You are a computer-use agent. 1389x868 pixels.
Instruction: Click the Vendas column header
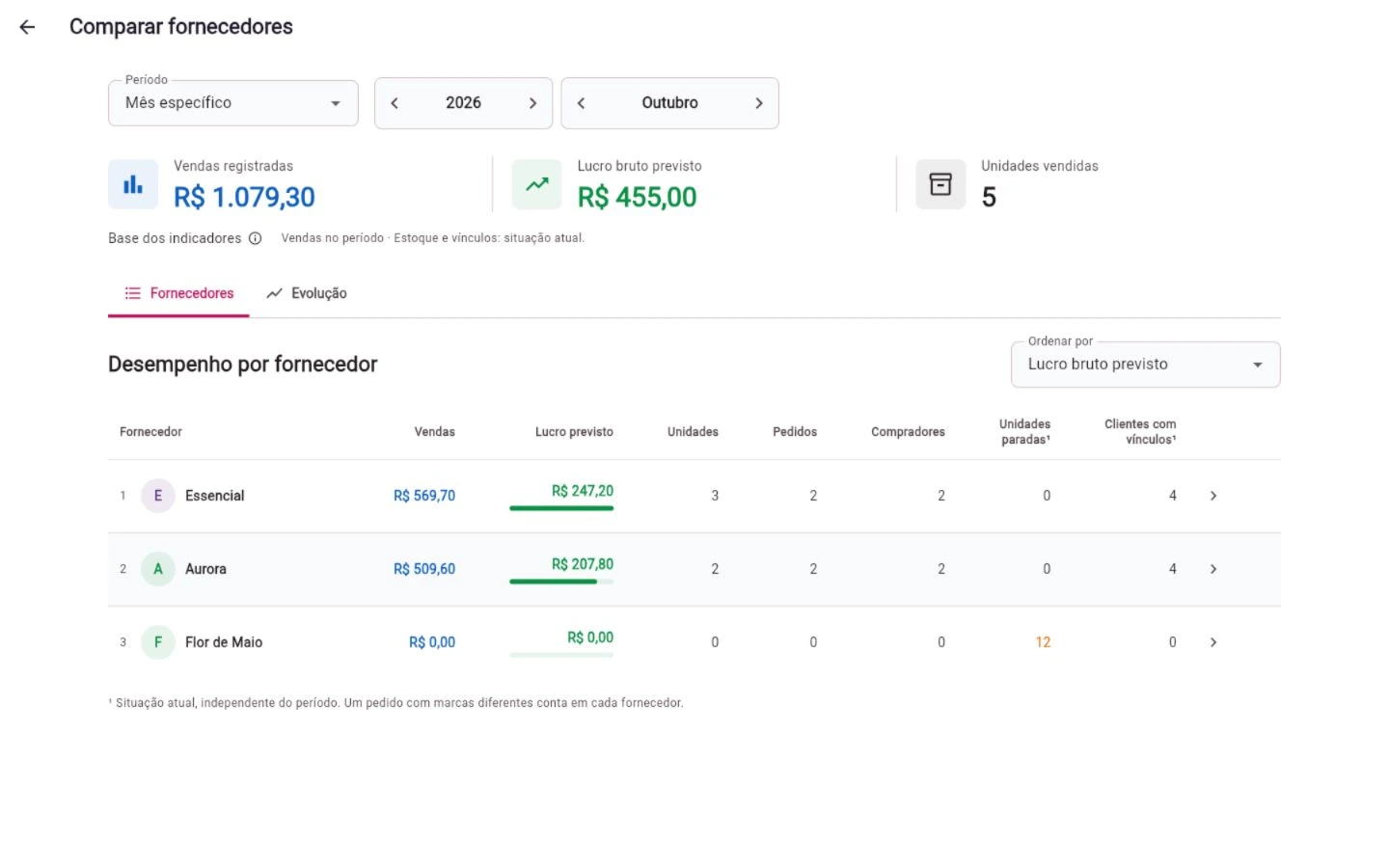[x=435, y=432]
